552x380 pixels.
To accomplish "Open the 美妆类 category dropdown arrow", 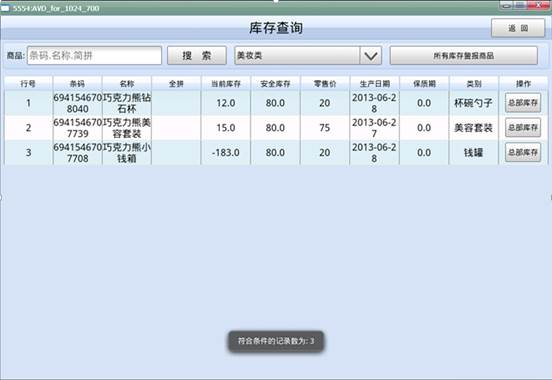I will [x=371, y=56].
